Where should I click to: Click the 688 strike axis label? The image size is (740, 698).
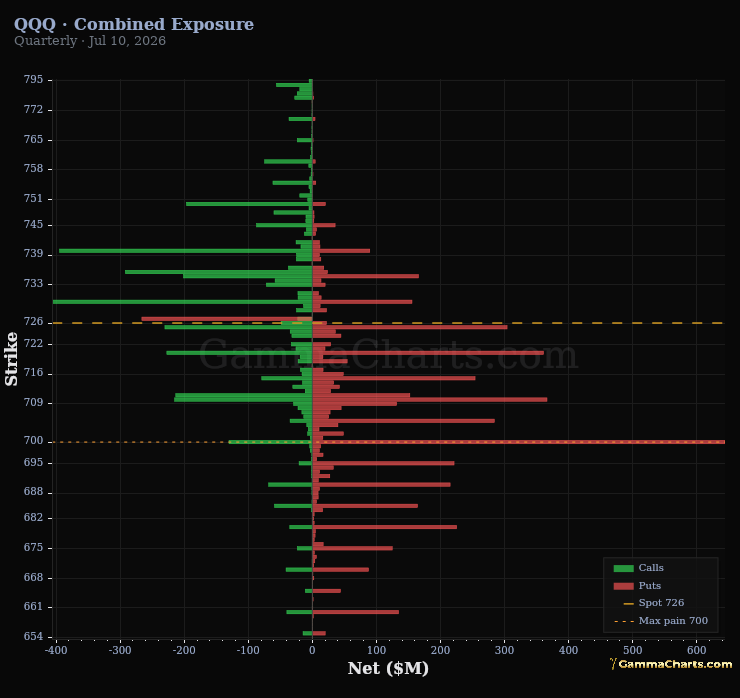(x=33, y=492)
